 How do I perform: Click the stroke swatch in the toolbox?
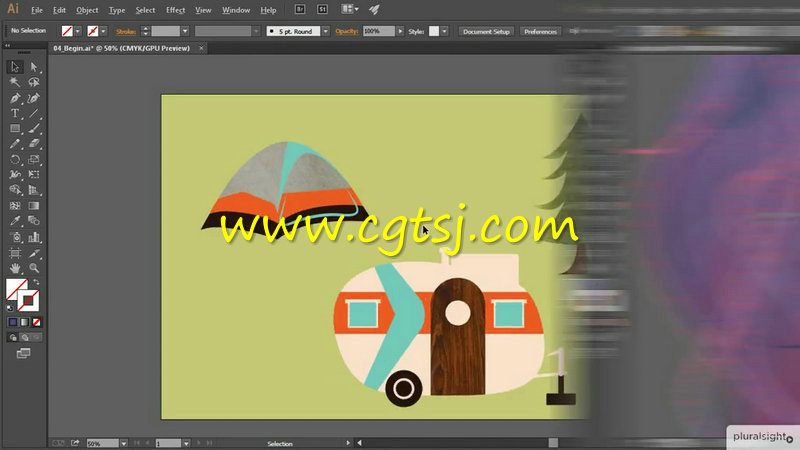[29, 301]
